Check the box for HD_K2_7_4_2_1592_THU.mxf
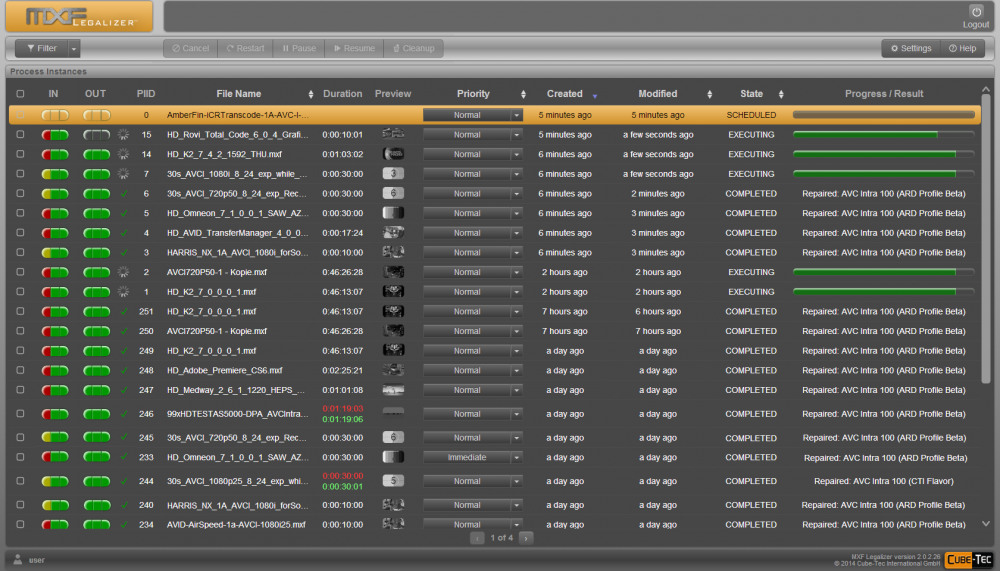This screenshot has width=1000, height=571. [20, 155]
